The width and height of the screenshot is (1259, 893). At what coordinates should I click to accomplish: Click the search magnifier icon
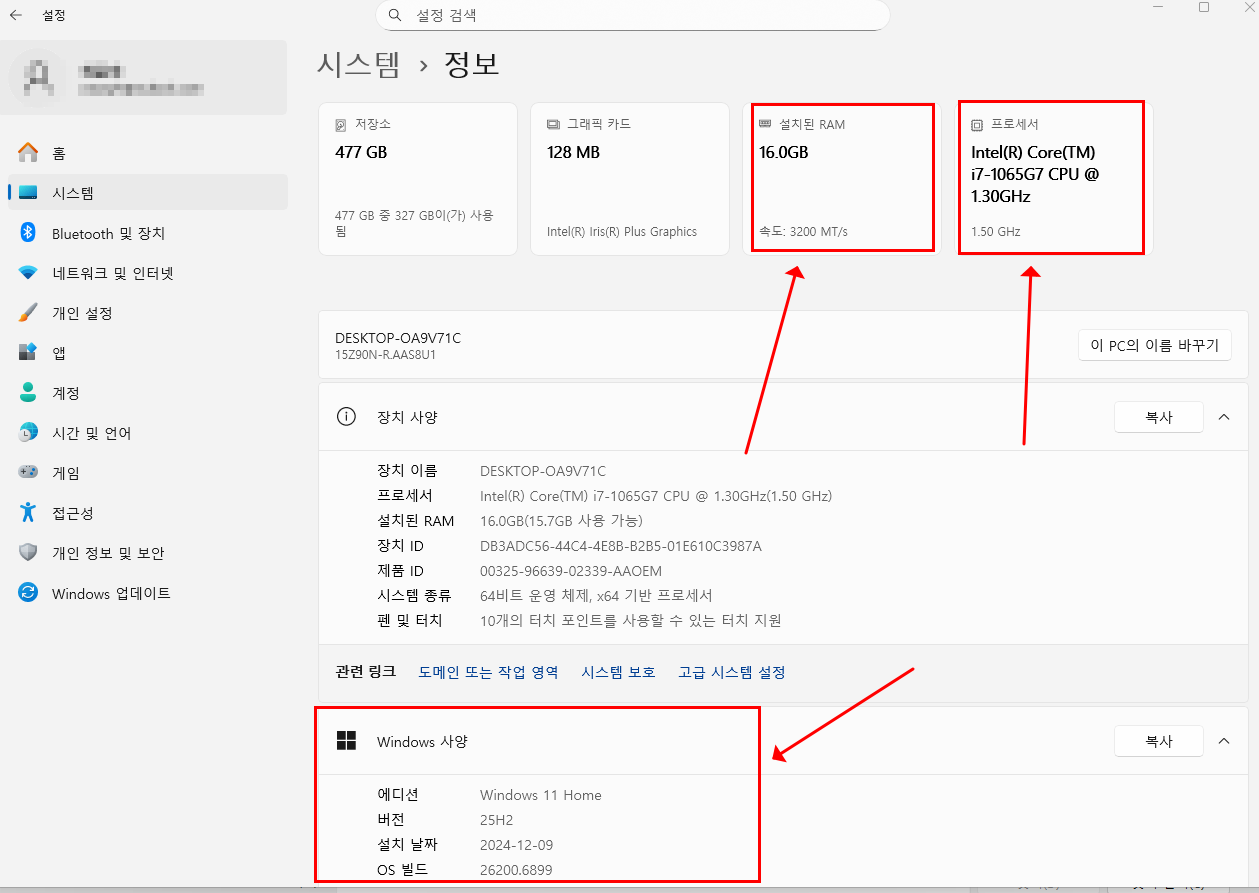395,15
